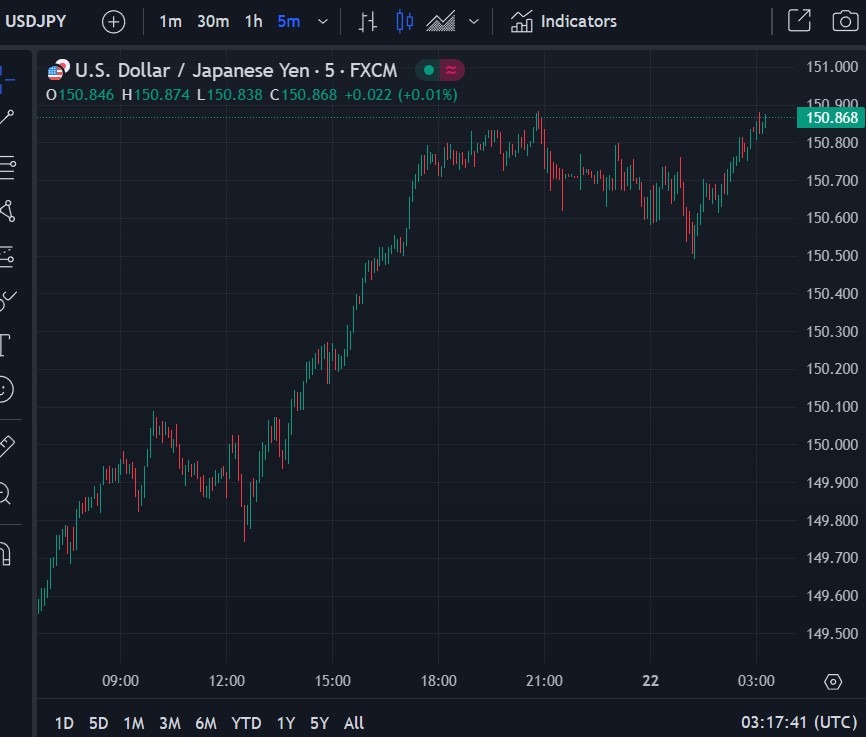Screen dimensions: 866x737
Task: Click the 22 date marker on time axis
Action: [x=651, y=681]
